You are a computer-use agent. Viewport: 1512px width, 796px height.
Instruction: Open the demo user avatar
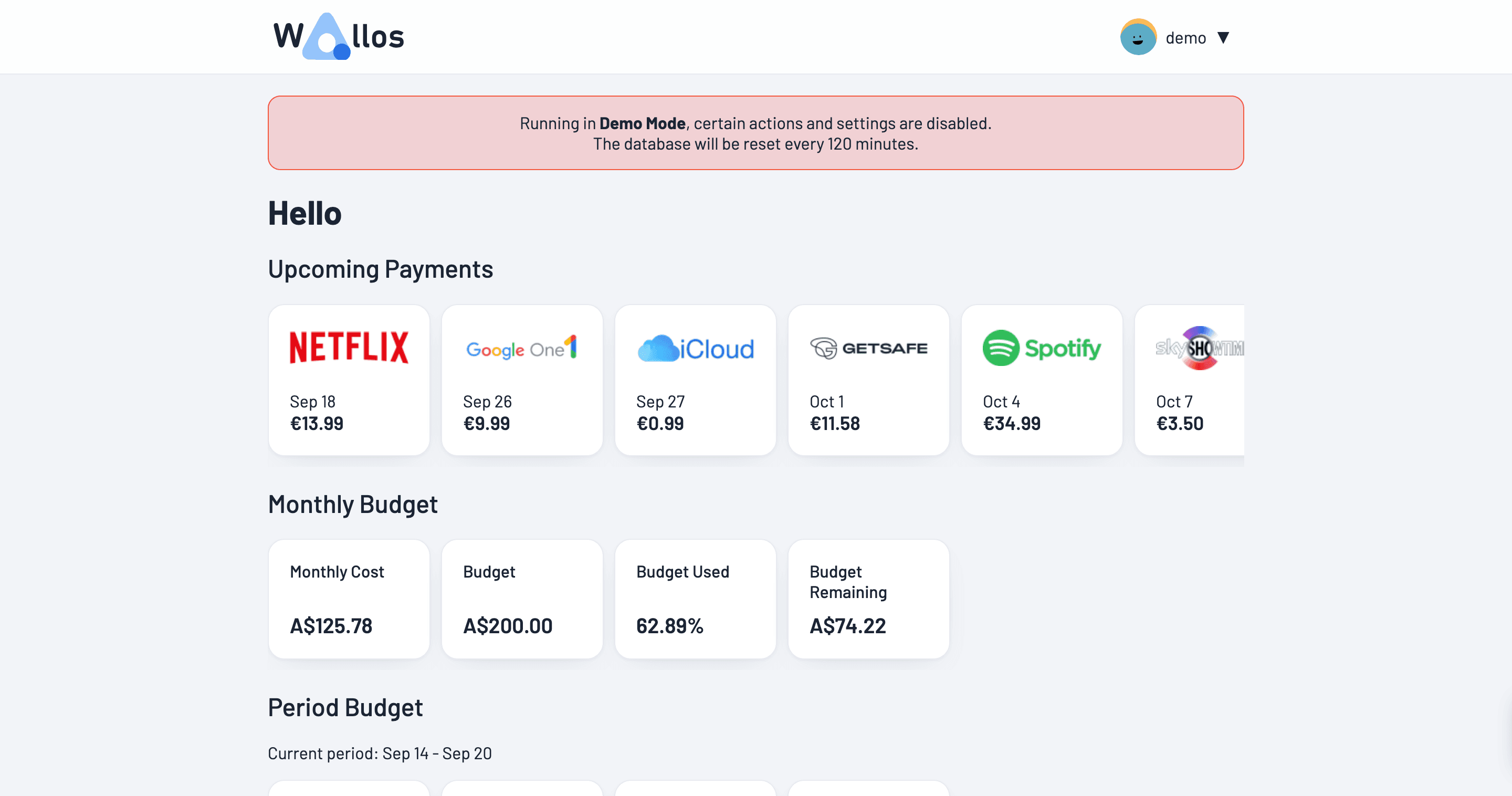tap(1138, 37)
